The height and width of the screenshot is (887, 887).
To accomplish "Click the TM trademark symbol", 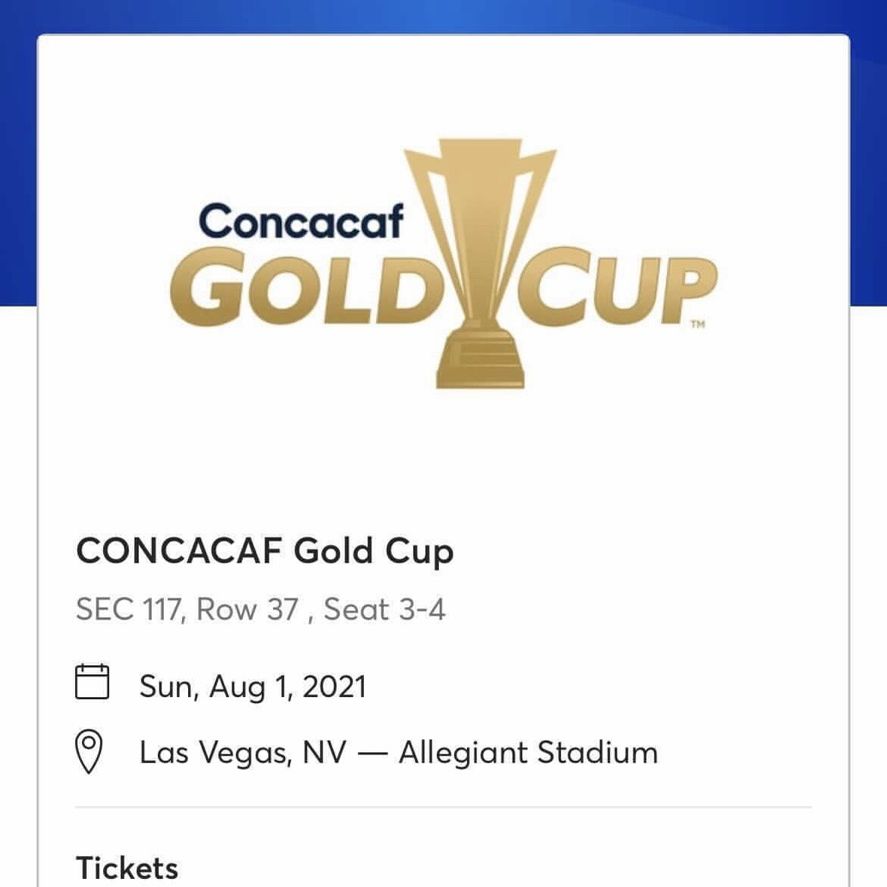I will point(698,324).
